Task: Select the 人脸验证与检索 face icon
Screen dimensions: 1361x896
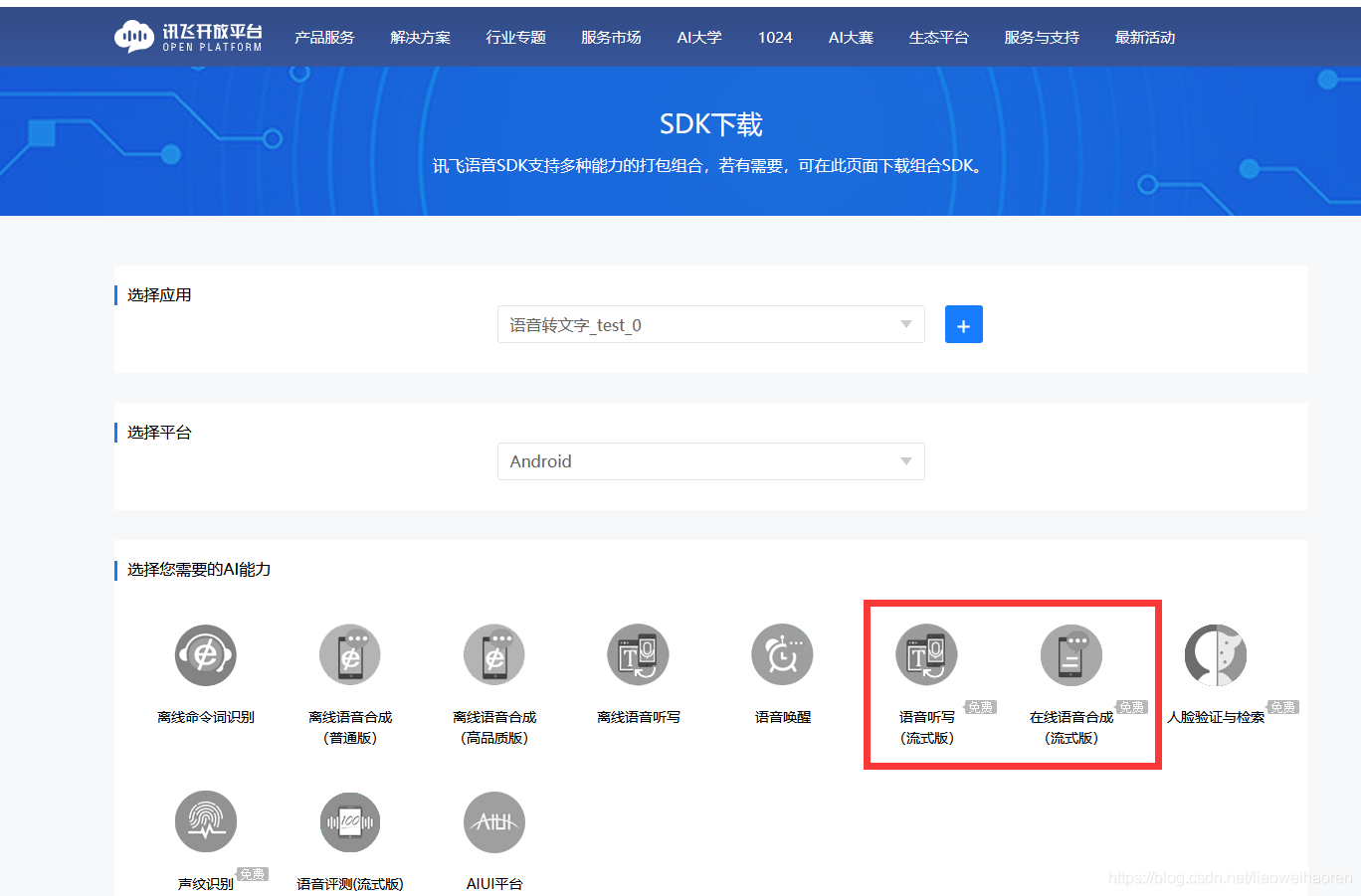Action: (1216, 655)
